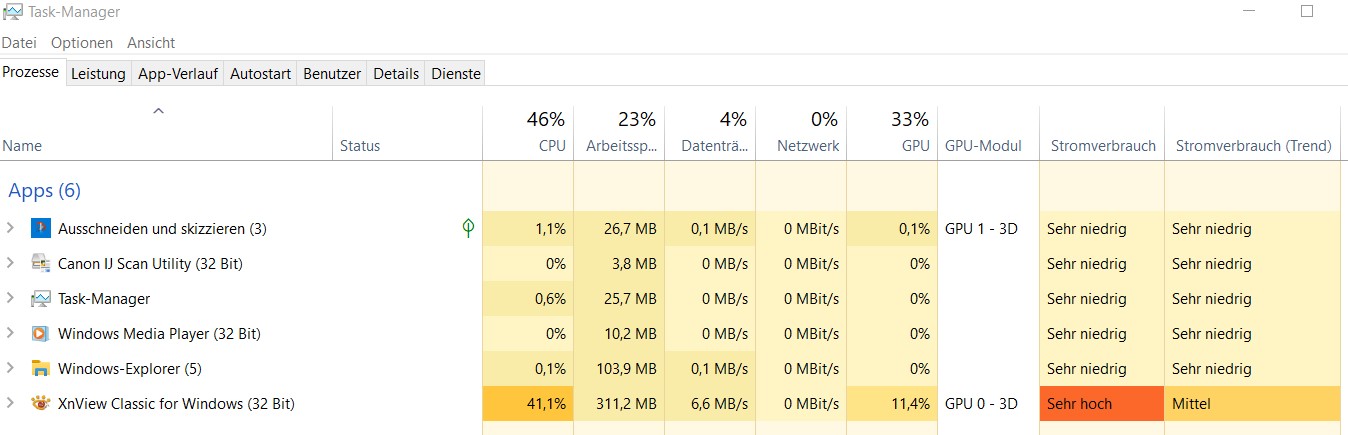Expand the Ausschneiden und skizzieren process group
1348x435 pixels.
coord(10,229)
